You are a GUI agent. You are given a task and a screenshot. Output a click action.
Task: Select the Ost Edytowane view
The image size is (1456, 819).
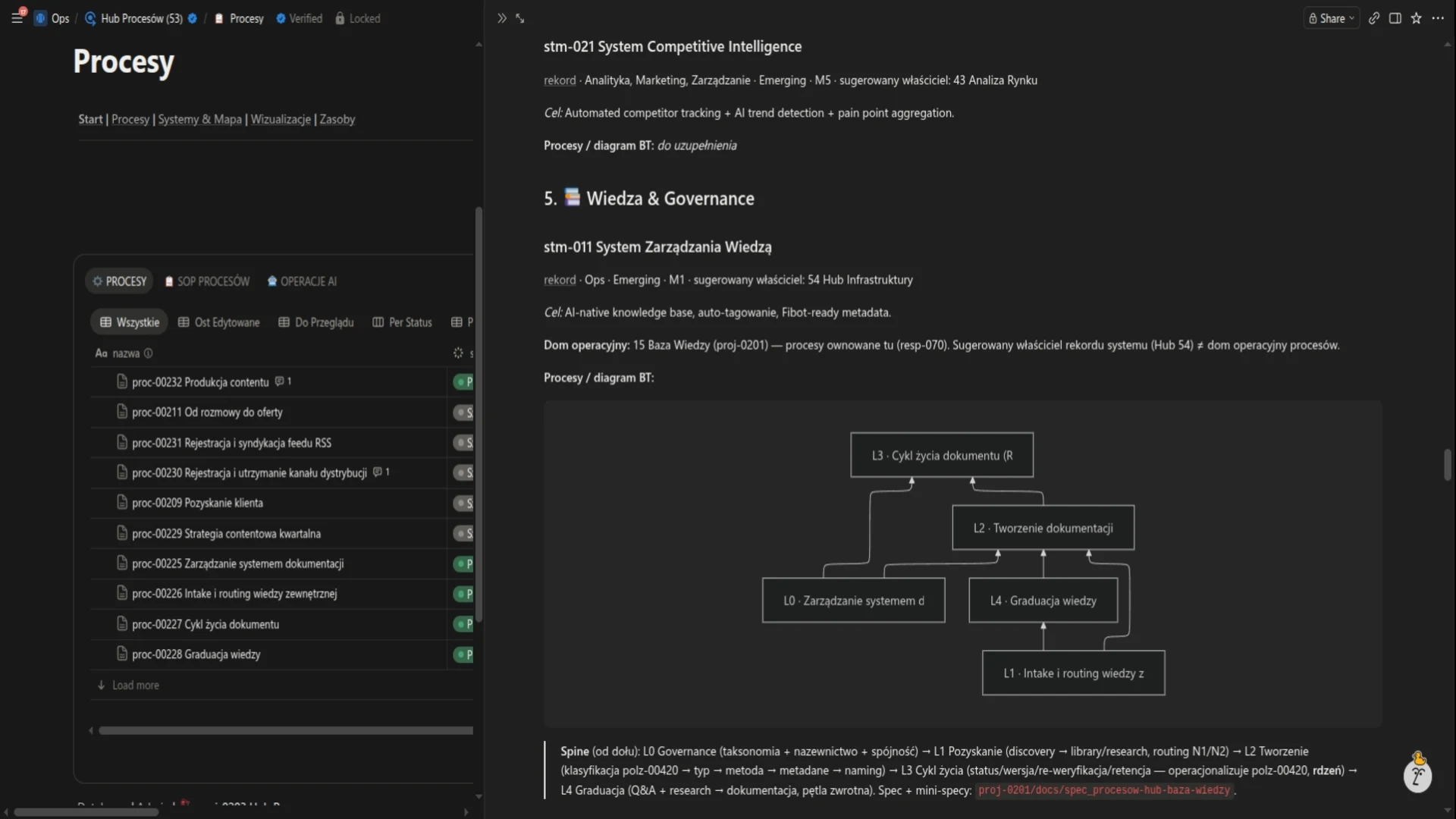pos(219,322)
